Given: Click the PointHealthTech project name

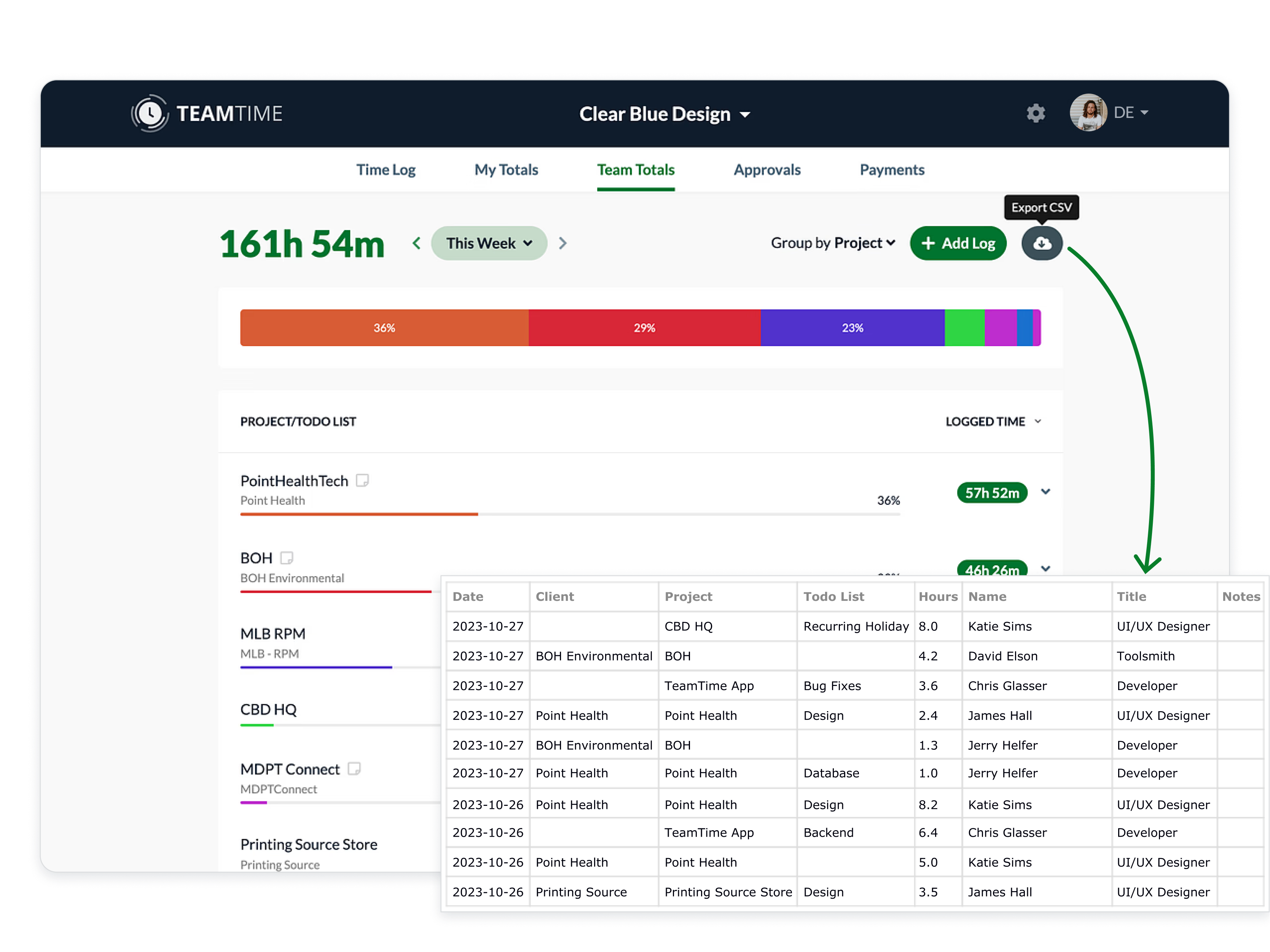Looking at the screenshot, I should pyautogui.click(x=295, y=481).
